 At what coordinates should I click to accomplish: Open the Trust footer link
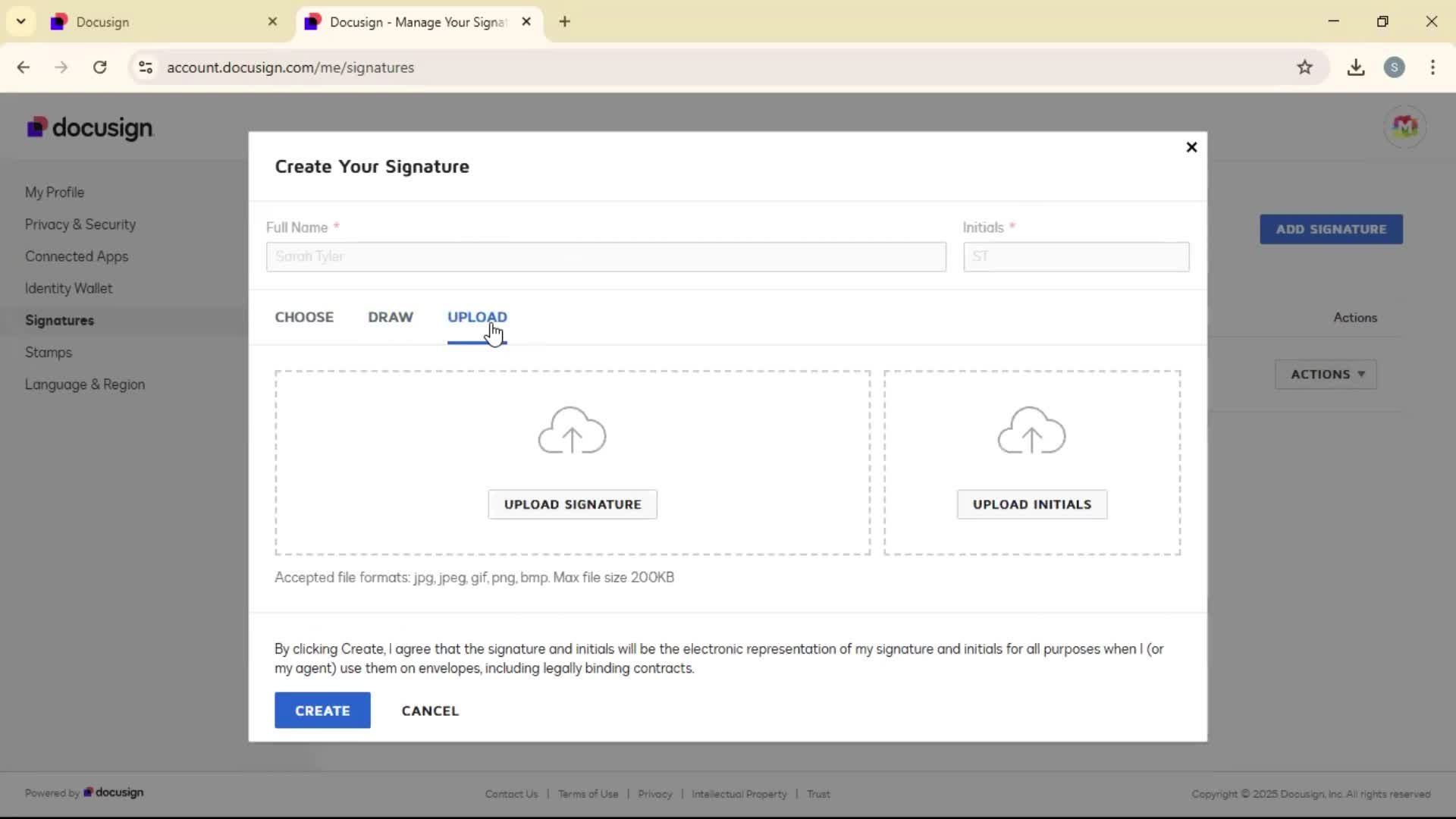[818, 794]
